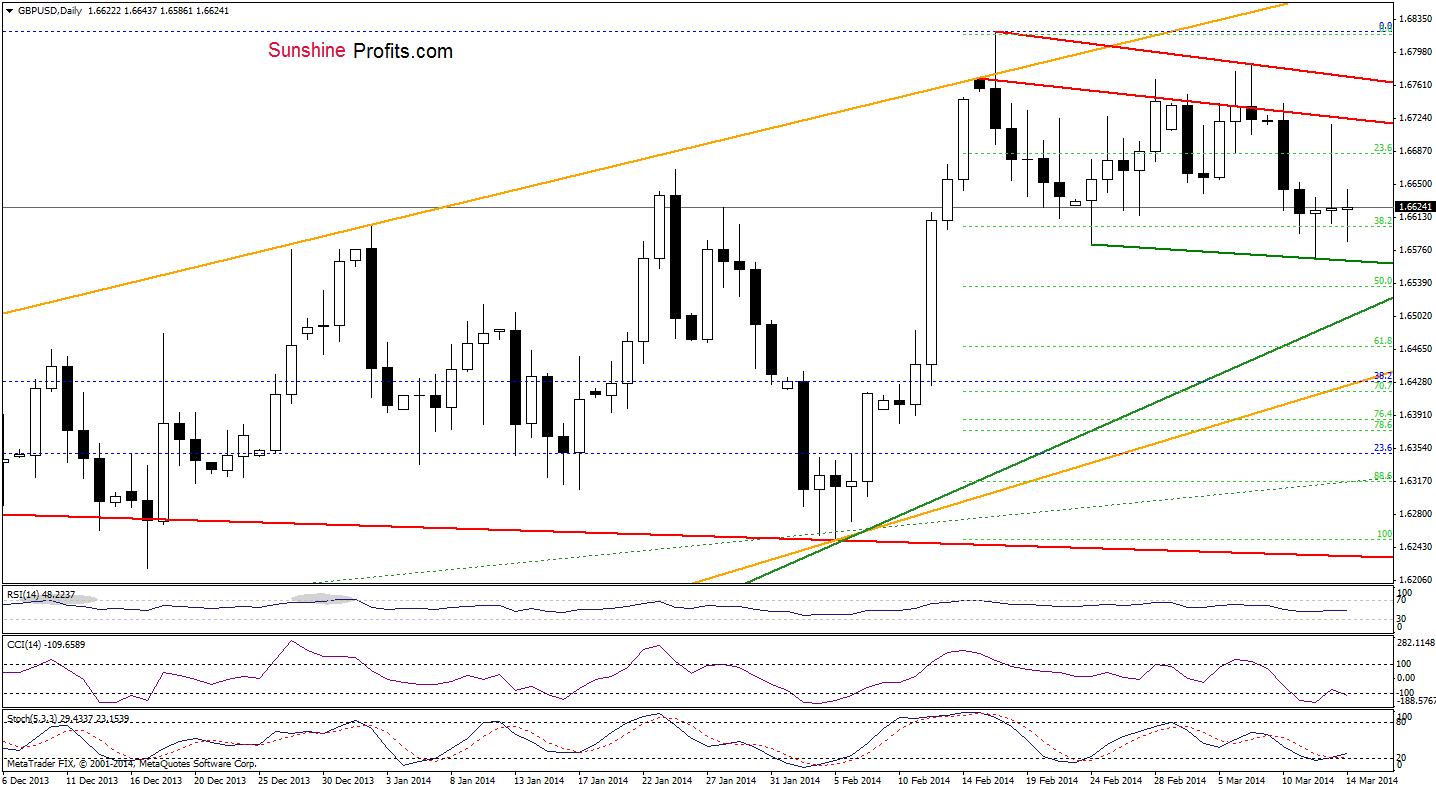
Task: Click the -188.5767 CCI scale value
Action: click(x=1418, y=702)
